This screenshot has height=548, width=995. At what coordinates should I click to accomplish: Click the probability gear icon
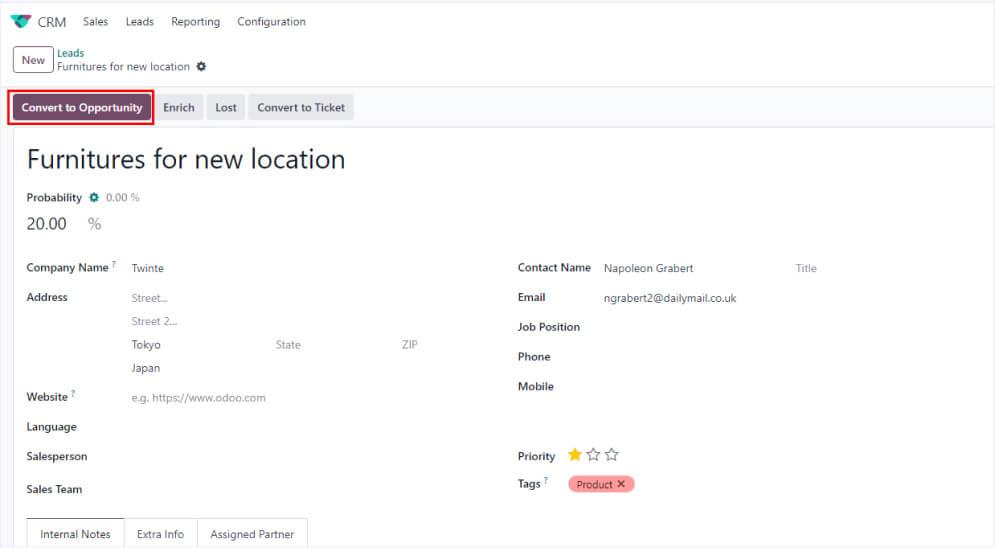[94, 198]
